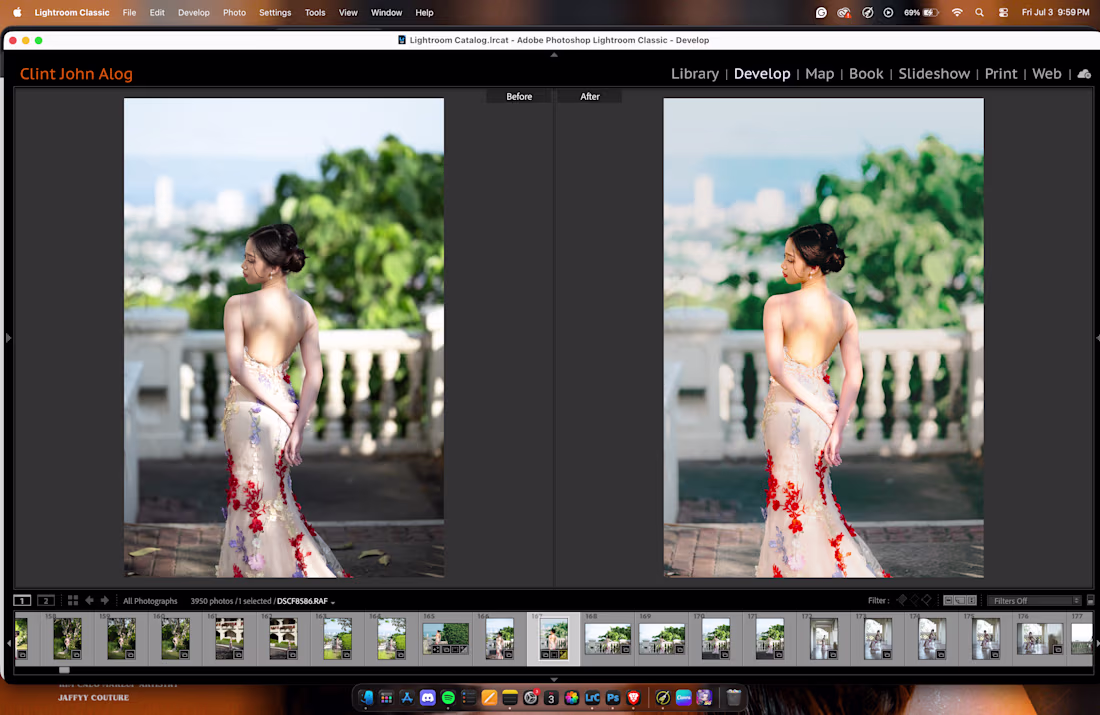Toggle the second edit-status filter icon
Screen dimensions: 1100x715
(960, 601)
